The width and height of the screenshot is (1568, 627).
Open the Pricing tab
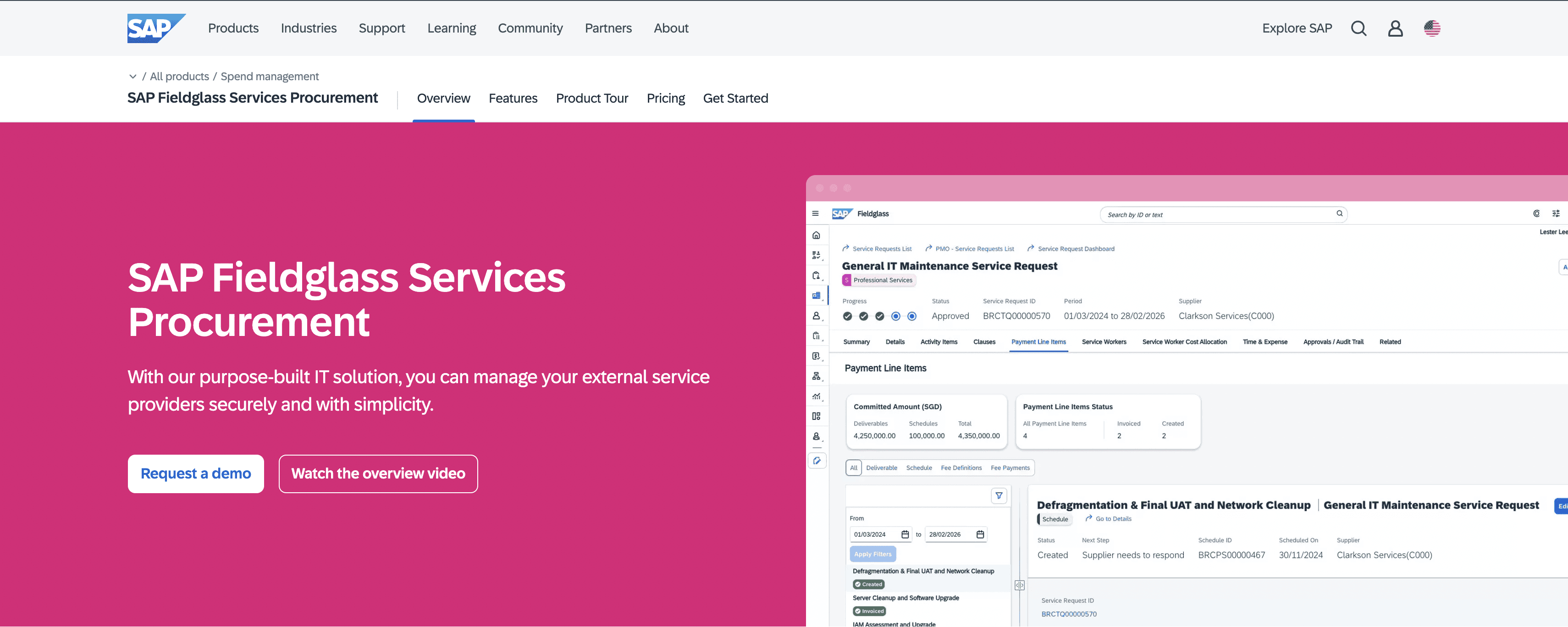[665, 98]
